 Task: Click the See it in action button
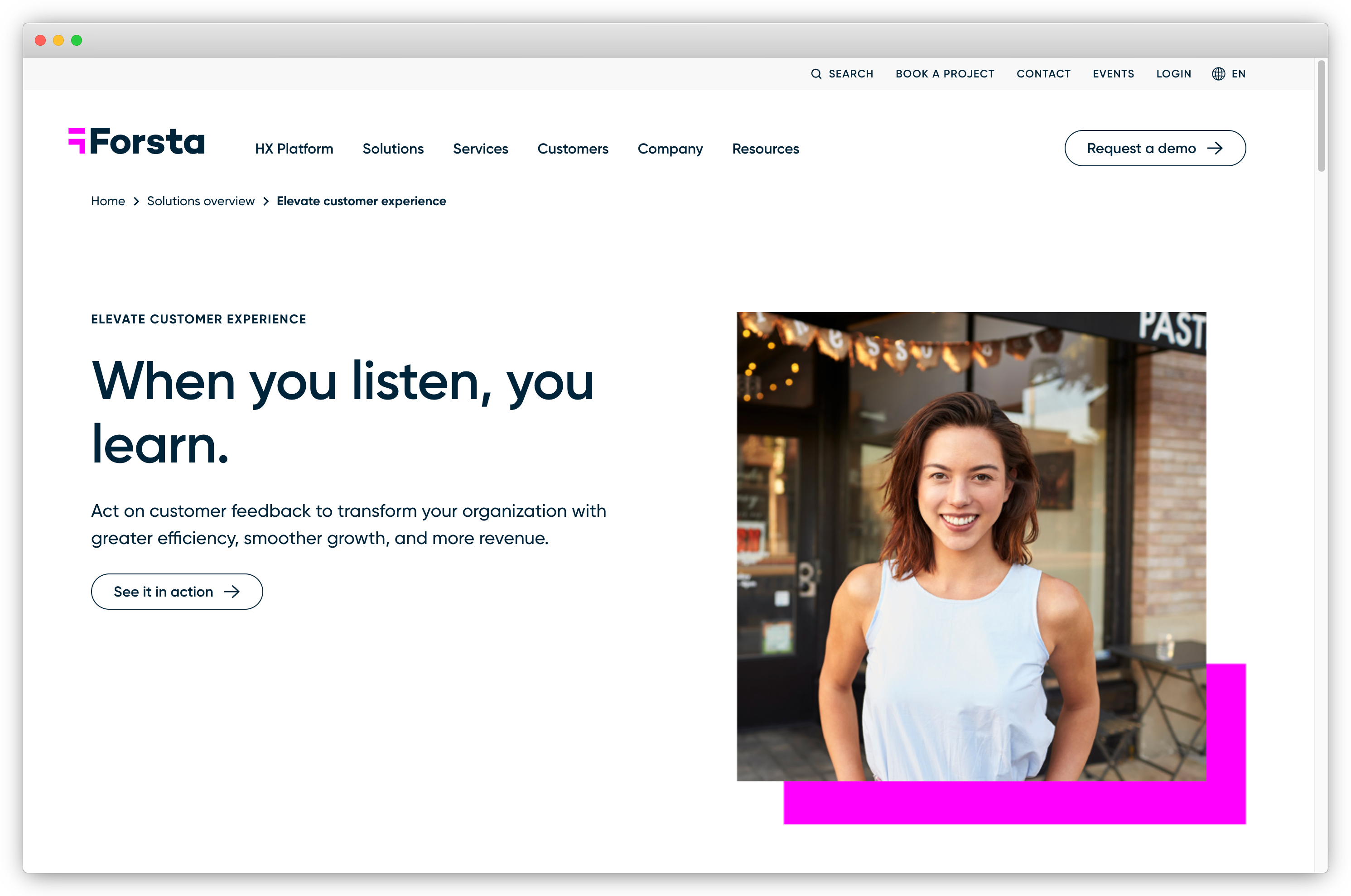(177, 592)
